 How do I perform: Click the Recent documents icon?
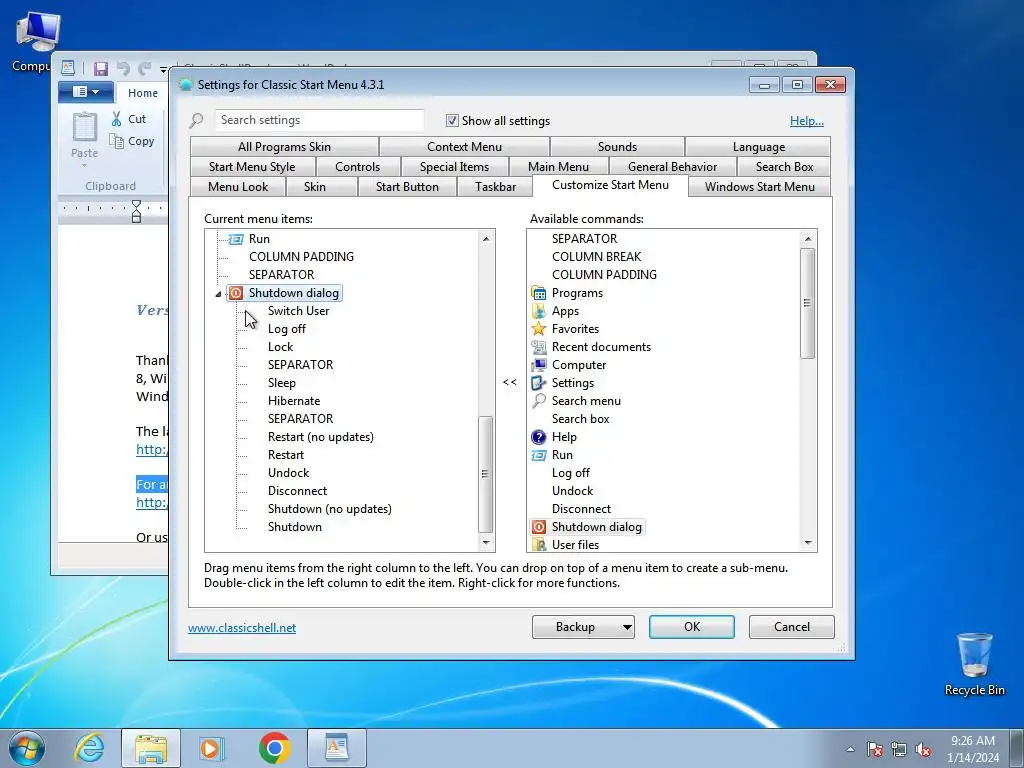tap(539, 347)
